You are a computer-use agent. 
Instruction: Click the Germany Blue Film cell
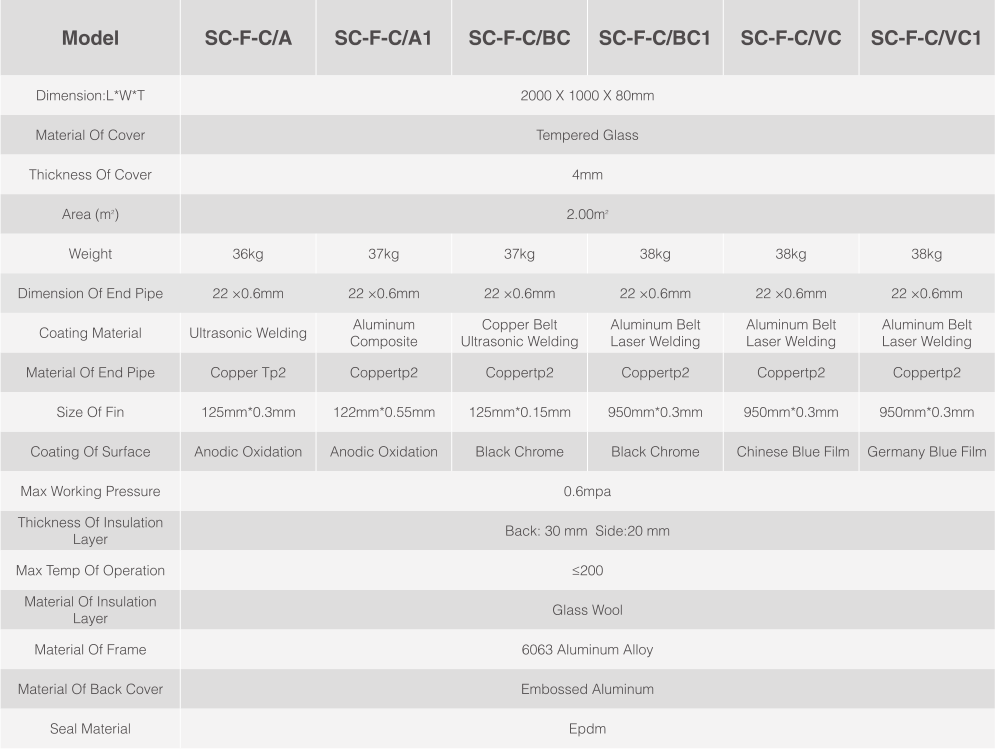click(927, 452)
